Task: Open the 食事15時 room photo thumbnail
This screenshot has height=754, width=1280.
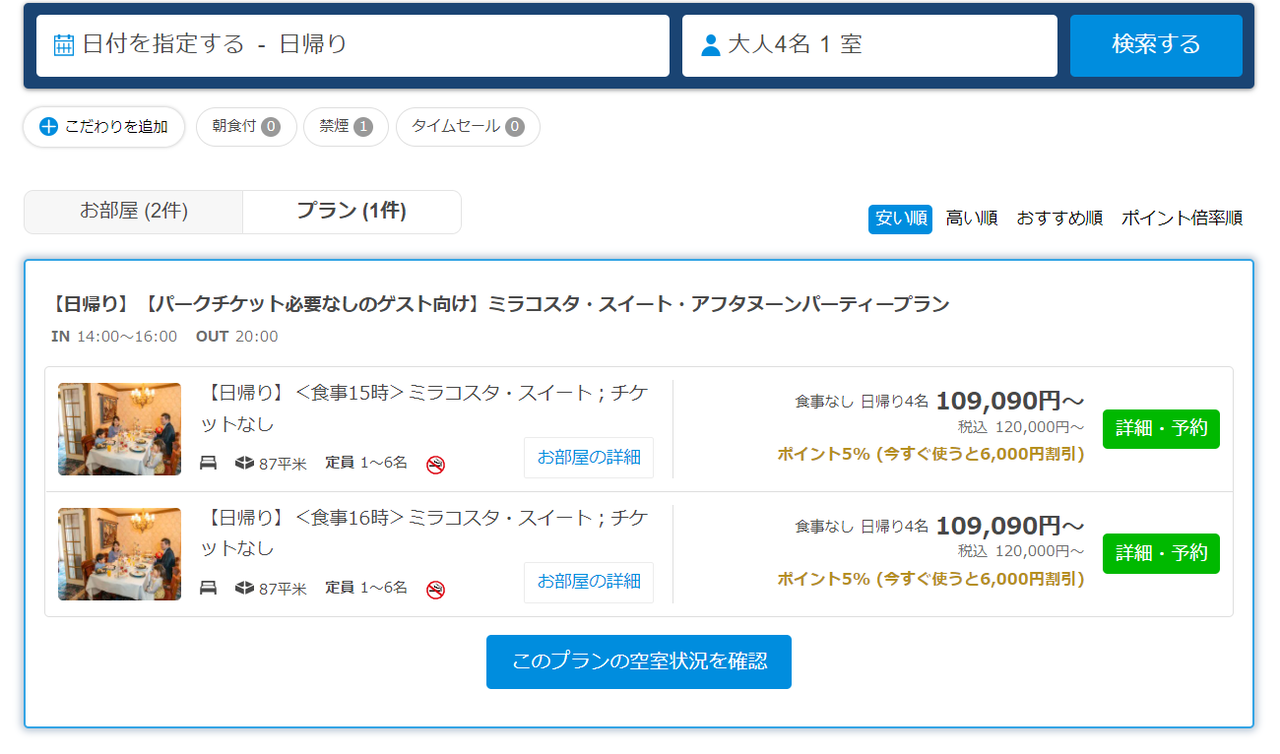Action: tap(120, 429)
